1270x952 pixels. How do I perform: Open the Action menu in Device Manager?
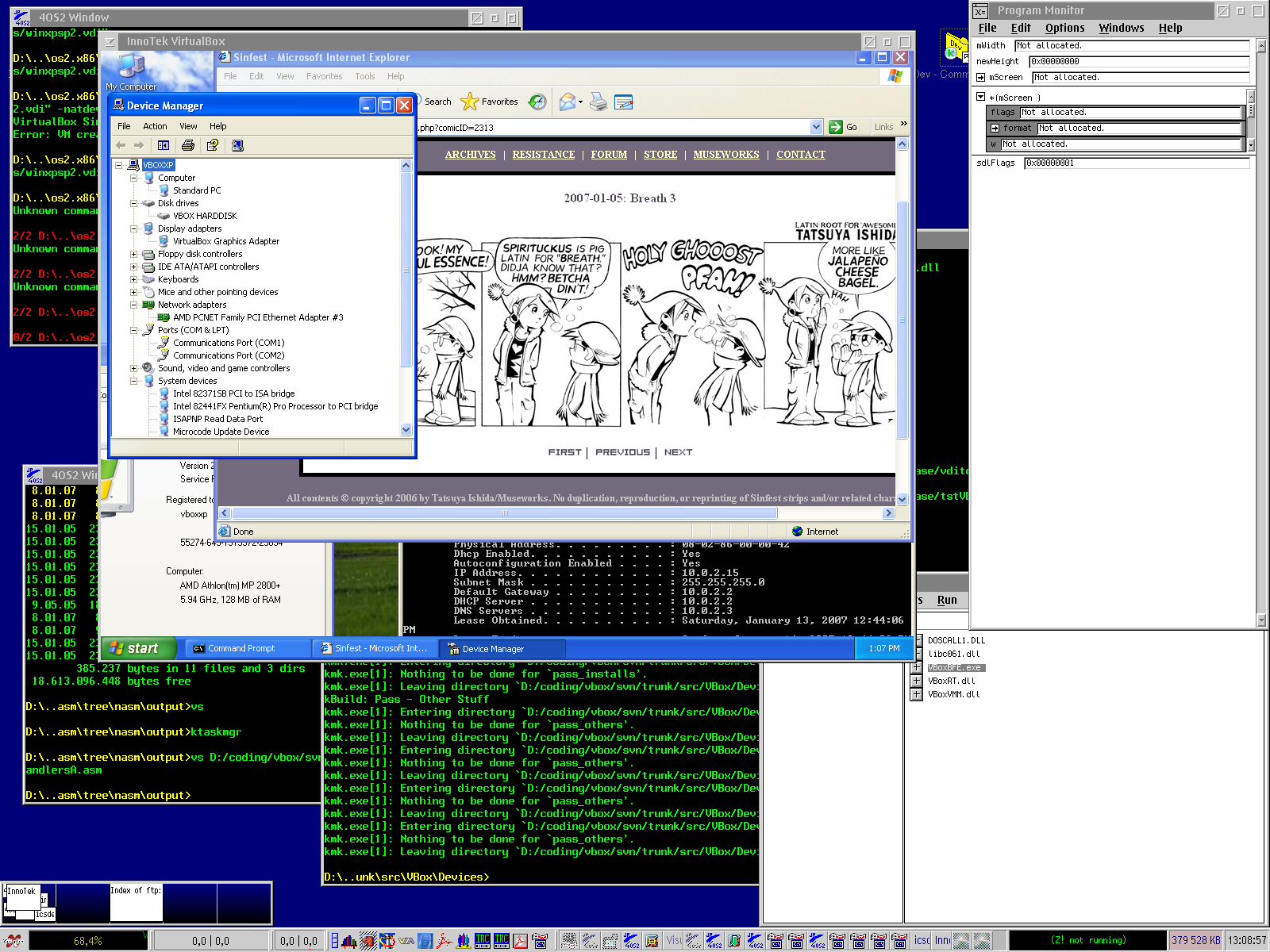[x=155, y=126]
